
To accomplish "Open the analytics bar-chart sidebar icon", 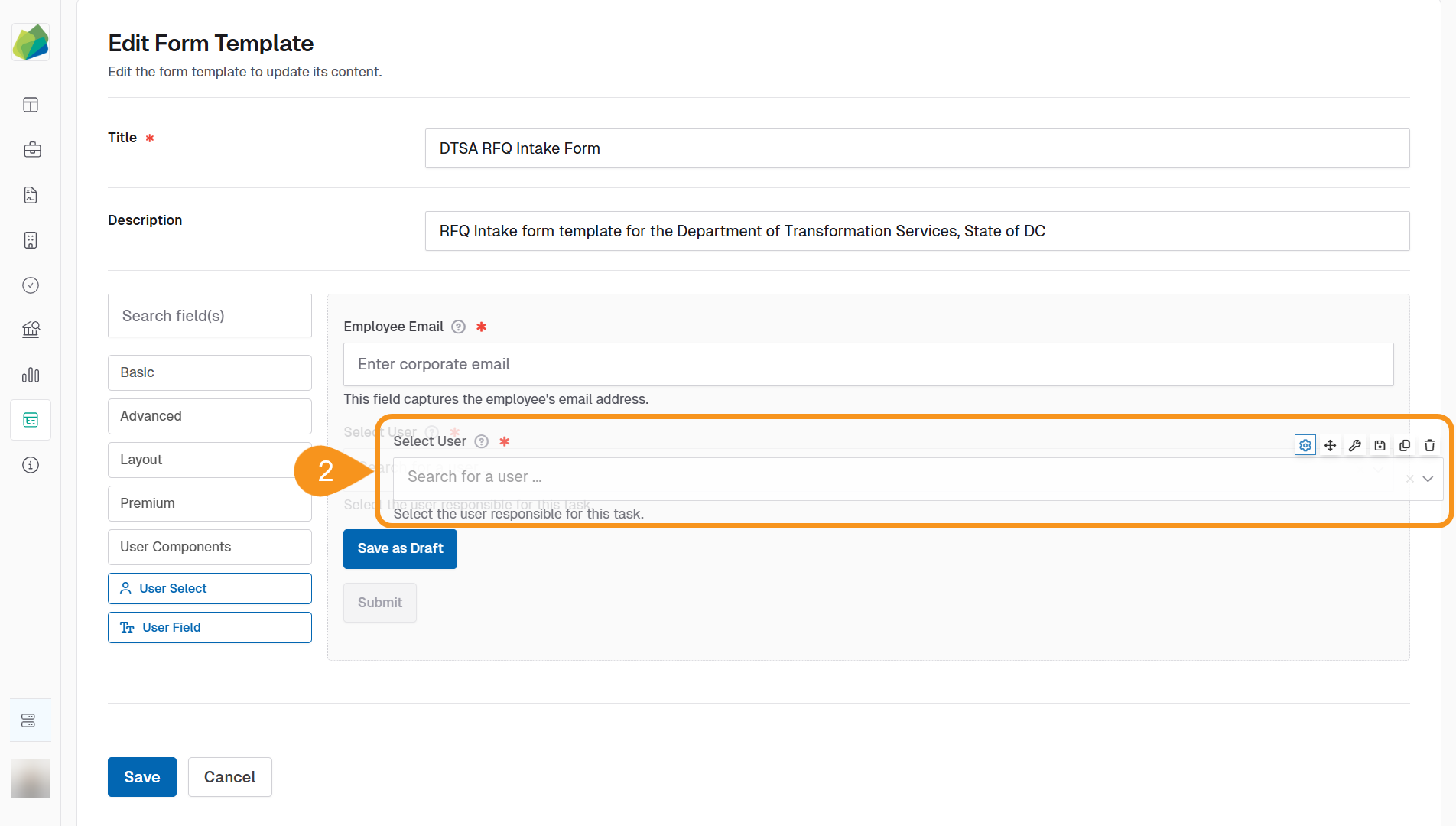I will click(x=30, y=375).
